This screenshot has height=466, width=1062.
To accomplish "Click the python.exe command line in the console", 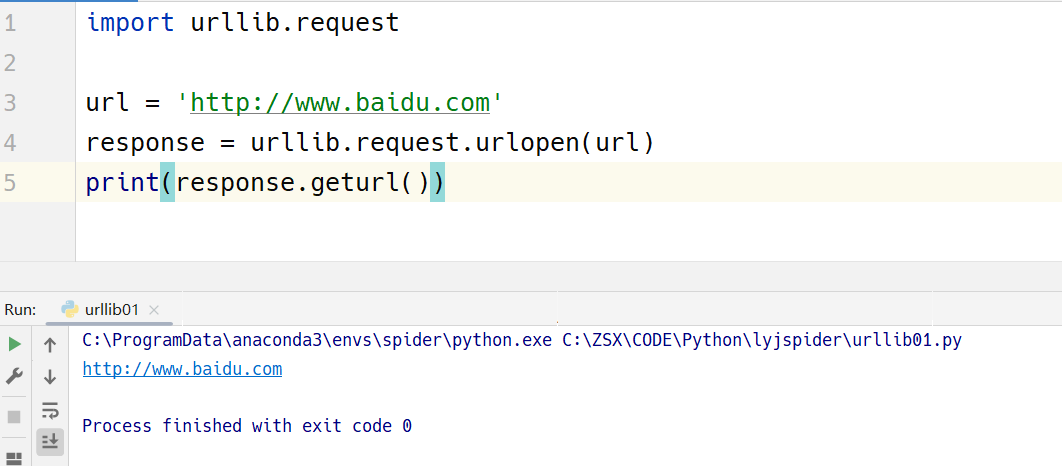I will coord(521,341).
